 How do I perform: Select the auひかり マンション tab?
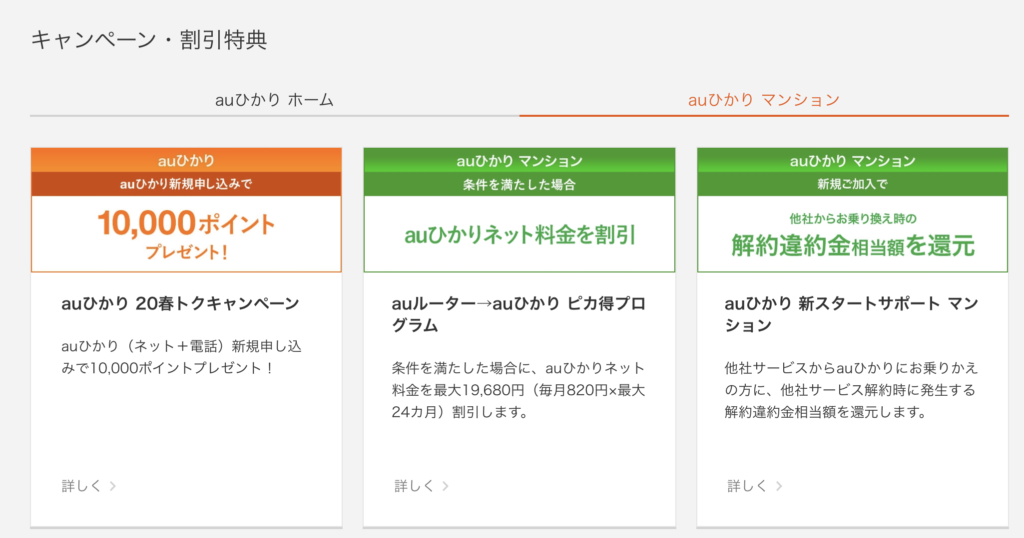[x=763, y=100]
